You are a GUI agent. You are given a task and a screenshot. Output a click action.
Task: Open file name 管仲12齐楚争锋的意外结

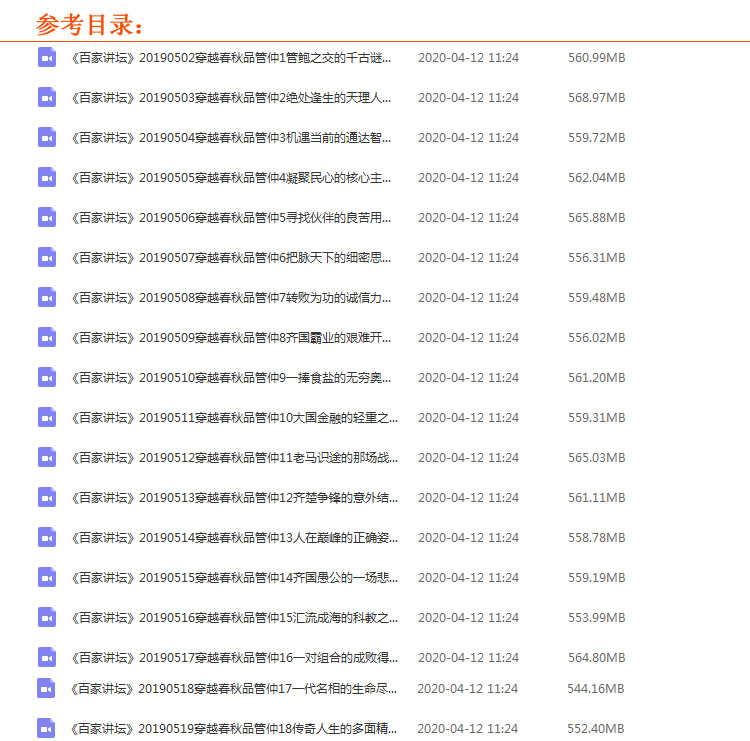point(234,498)
